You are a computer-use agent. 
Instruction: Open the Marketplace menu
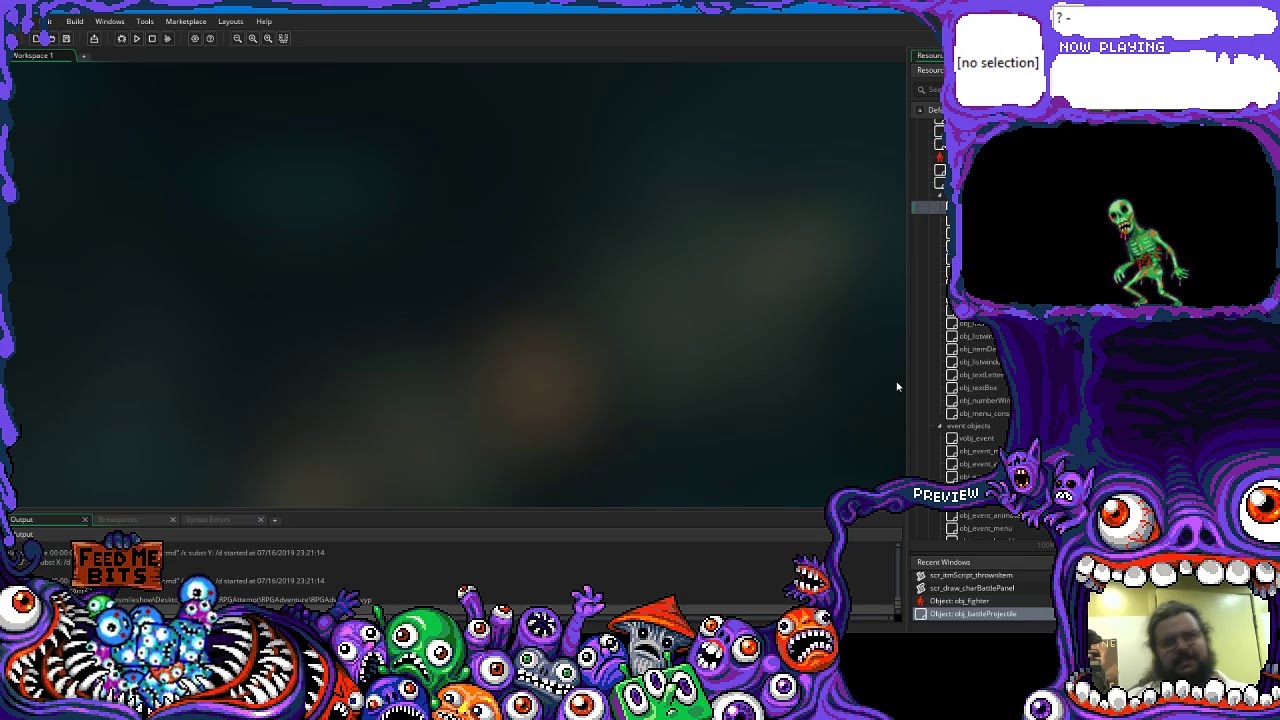coord(186,21)
